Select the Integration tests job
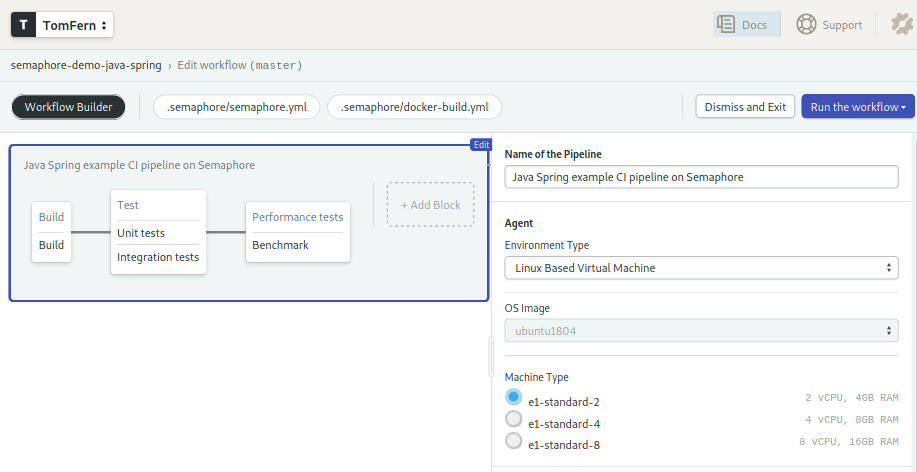917x472 pixels. pyautogui.click(x=158, y=257)
